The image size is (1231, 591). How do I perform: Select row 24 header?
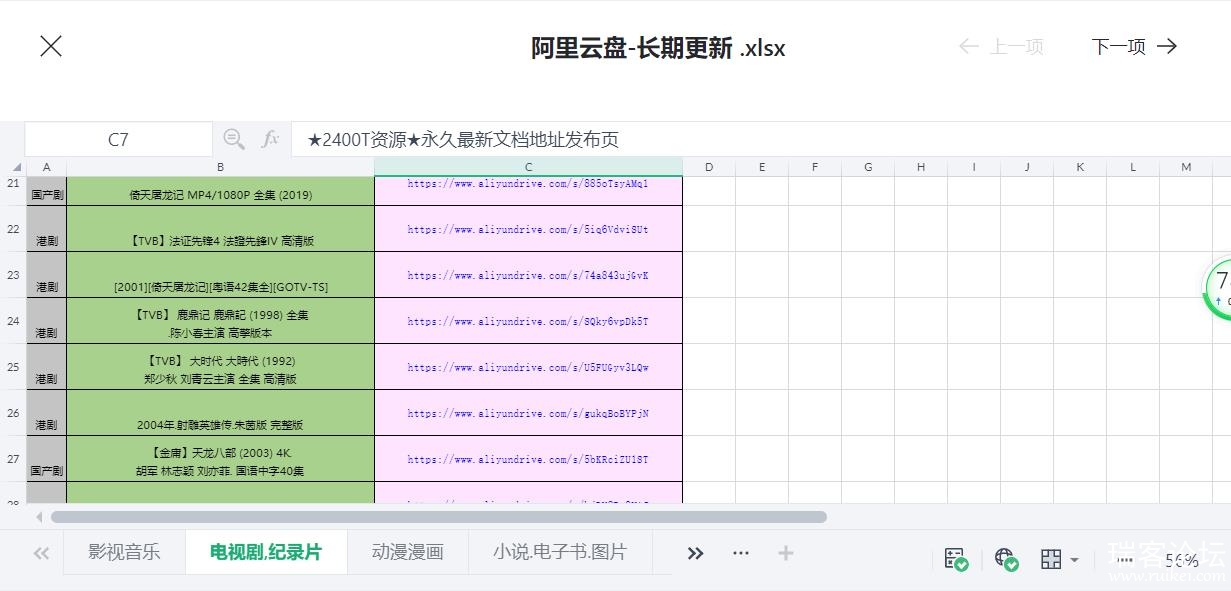13,321
